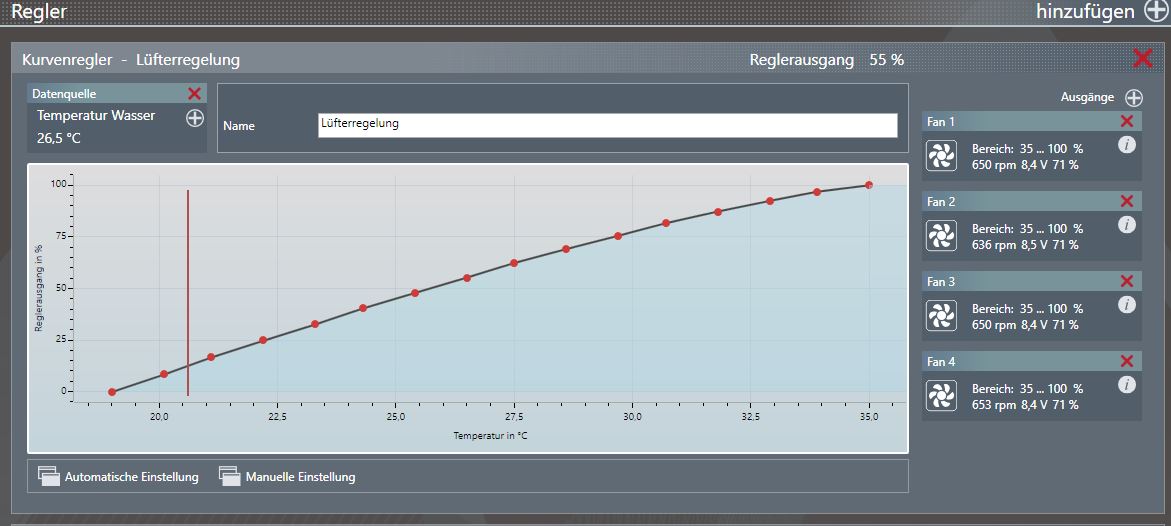The height and width of the screenshot is (526, 1171).
Task: Click the Fan 3 fan icon
Action: click(x=941, y=315)
